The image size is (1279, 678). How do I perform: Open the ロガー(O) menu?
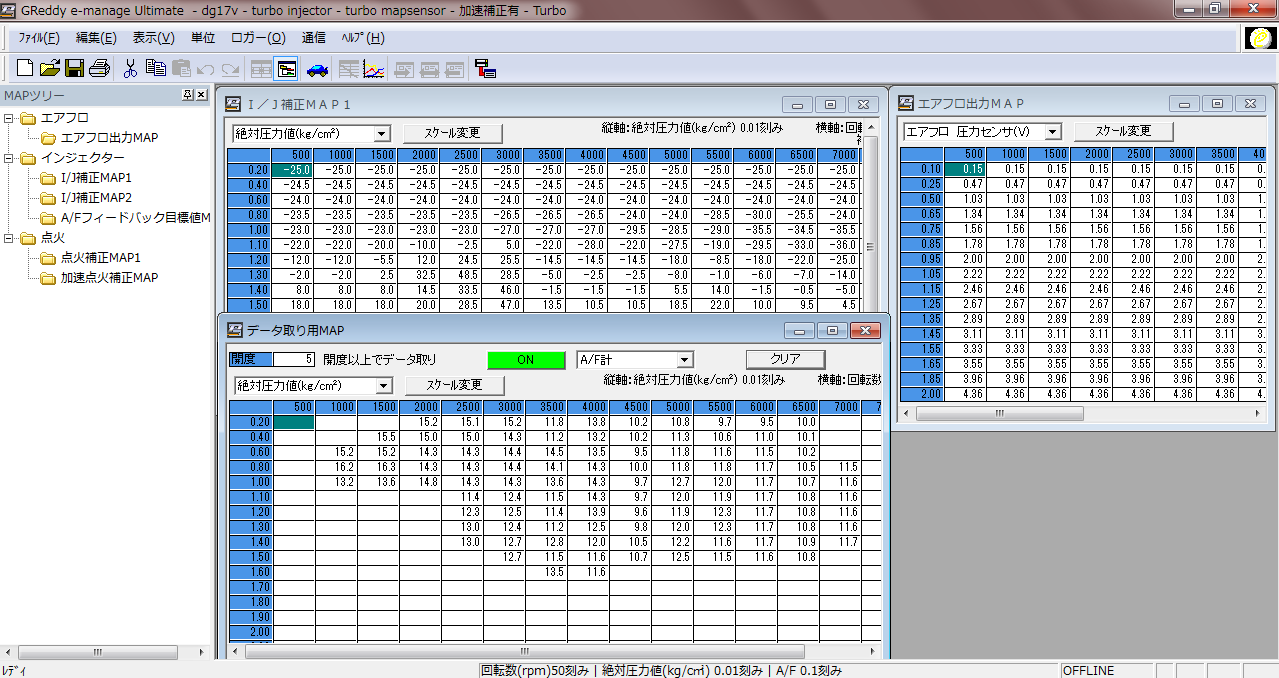tap(258, 38)
